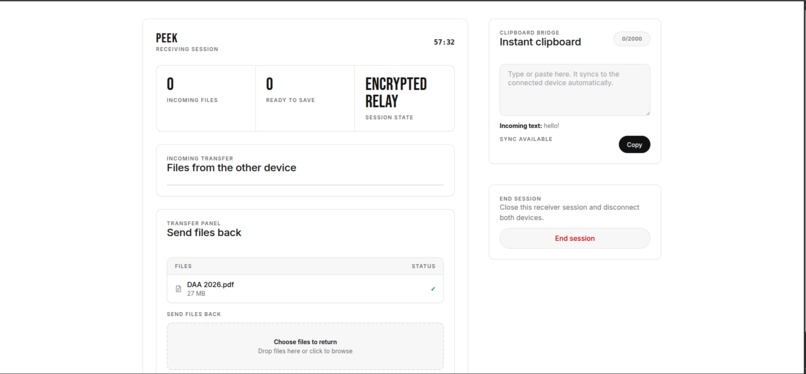Click the Incoming Files count tile
Image resolution: width=806 pixels, height=374 pixels.
point(206,98)
